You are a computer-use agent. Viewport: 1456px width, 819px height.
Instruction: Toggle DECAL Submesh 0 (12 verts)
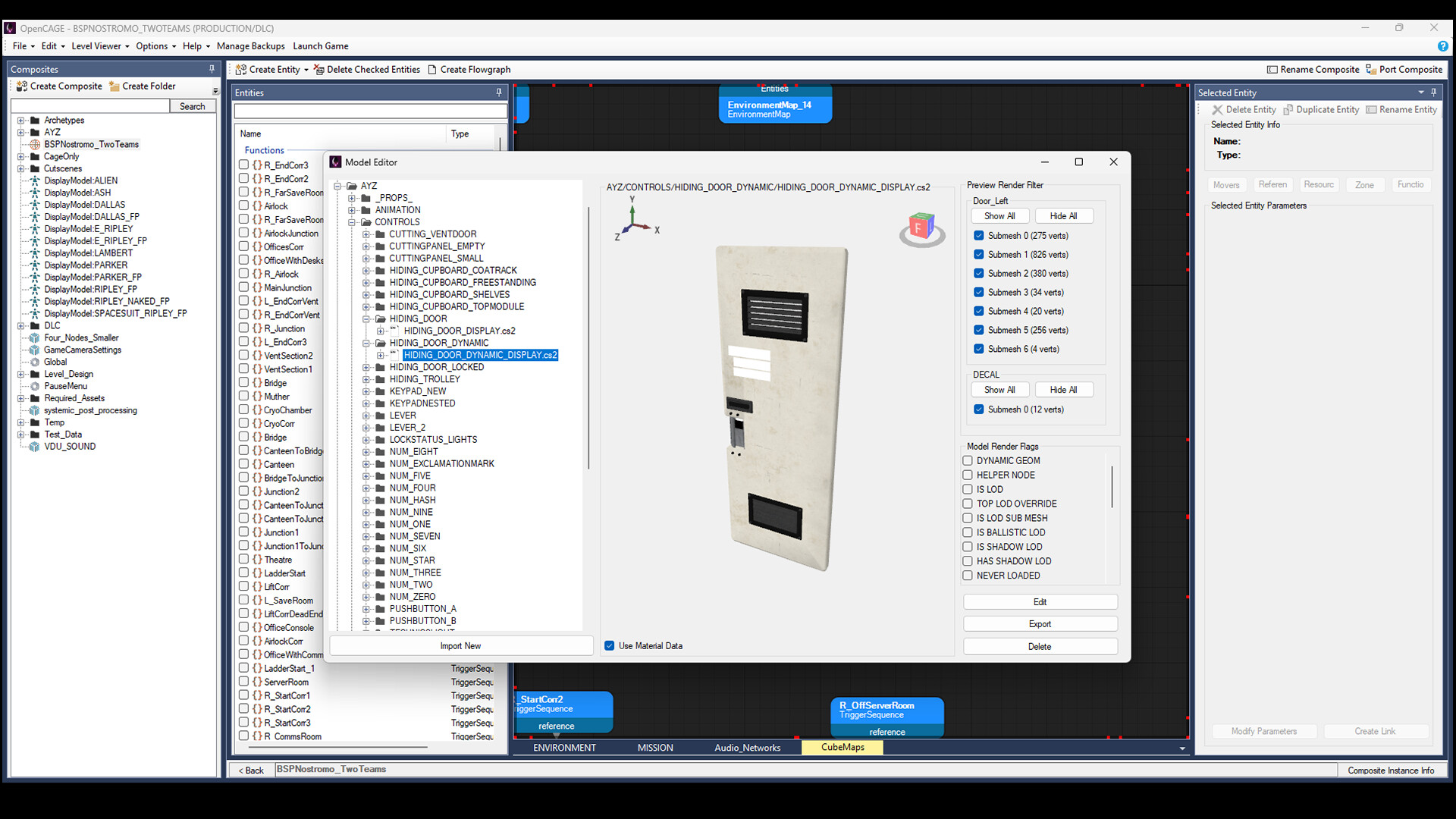pyautogui.click(x=979, y=409)
